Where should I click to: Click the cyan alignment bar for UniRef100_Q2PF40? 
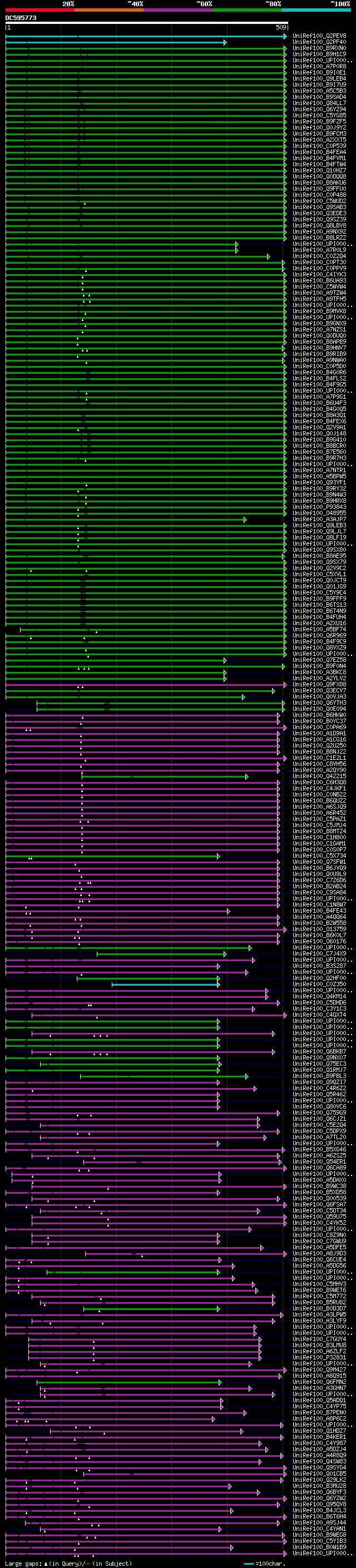[x=116, y=43]
